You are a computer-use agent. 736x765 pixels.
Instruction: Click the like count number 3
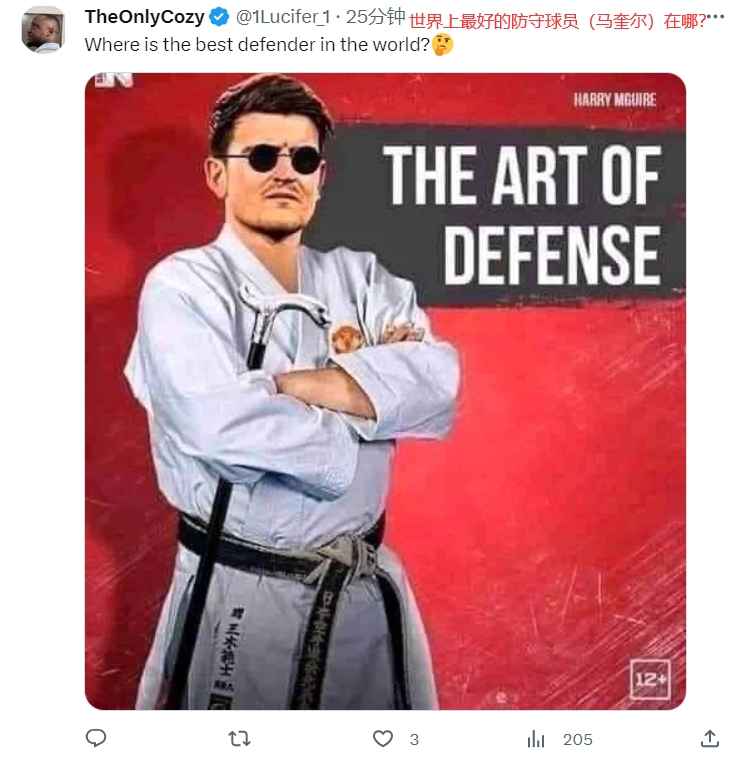(x=414, y=740)
